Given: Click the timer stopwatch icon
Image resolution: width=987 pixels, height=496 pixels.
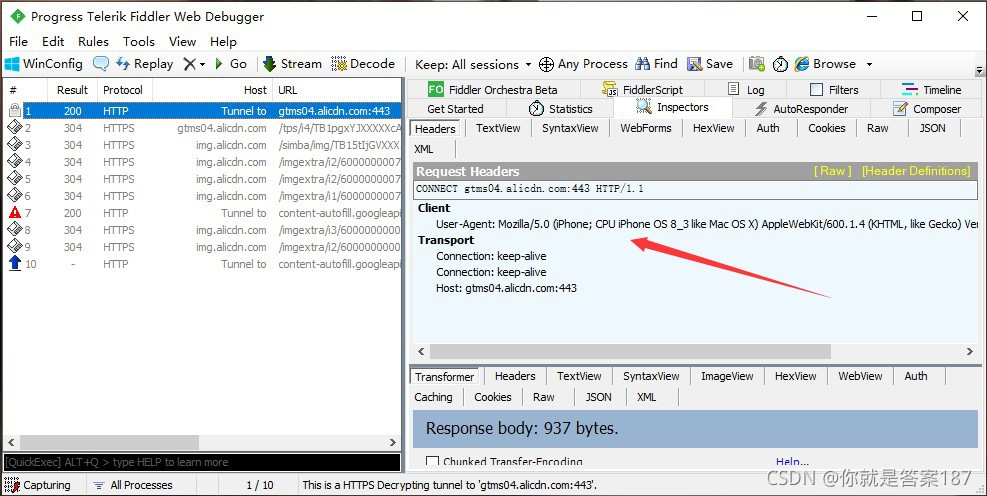Looking at the screenshot, I should (780, 64).
